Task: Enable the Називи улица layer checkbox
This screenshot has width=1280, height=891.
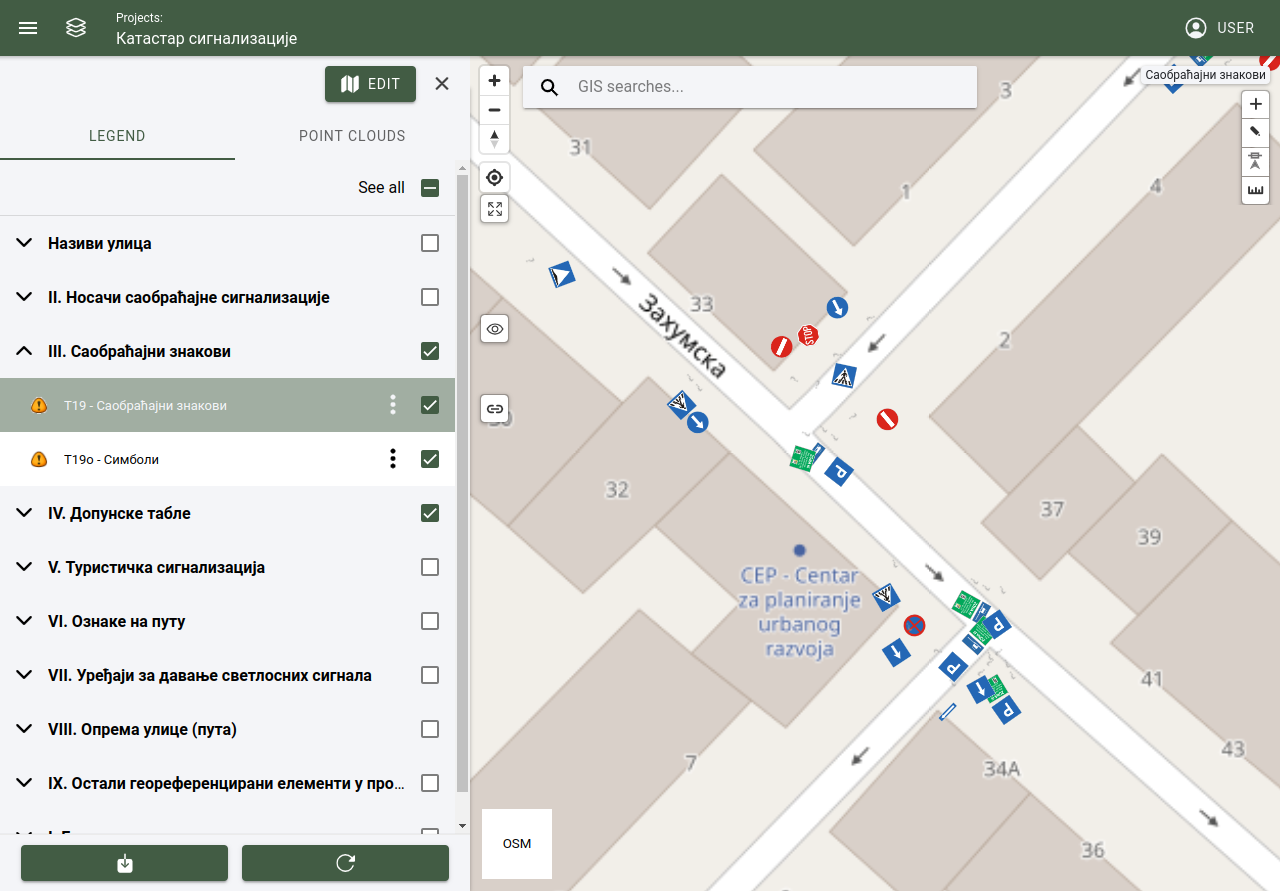Action: (x=430, y=243)
